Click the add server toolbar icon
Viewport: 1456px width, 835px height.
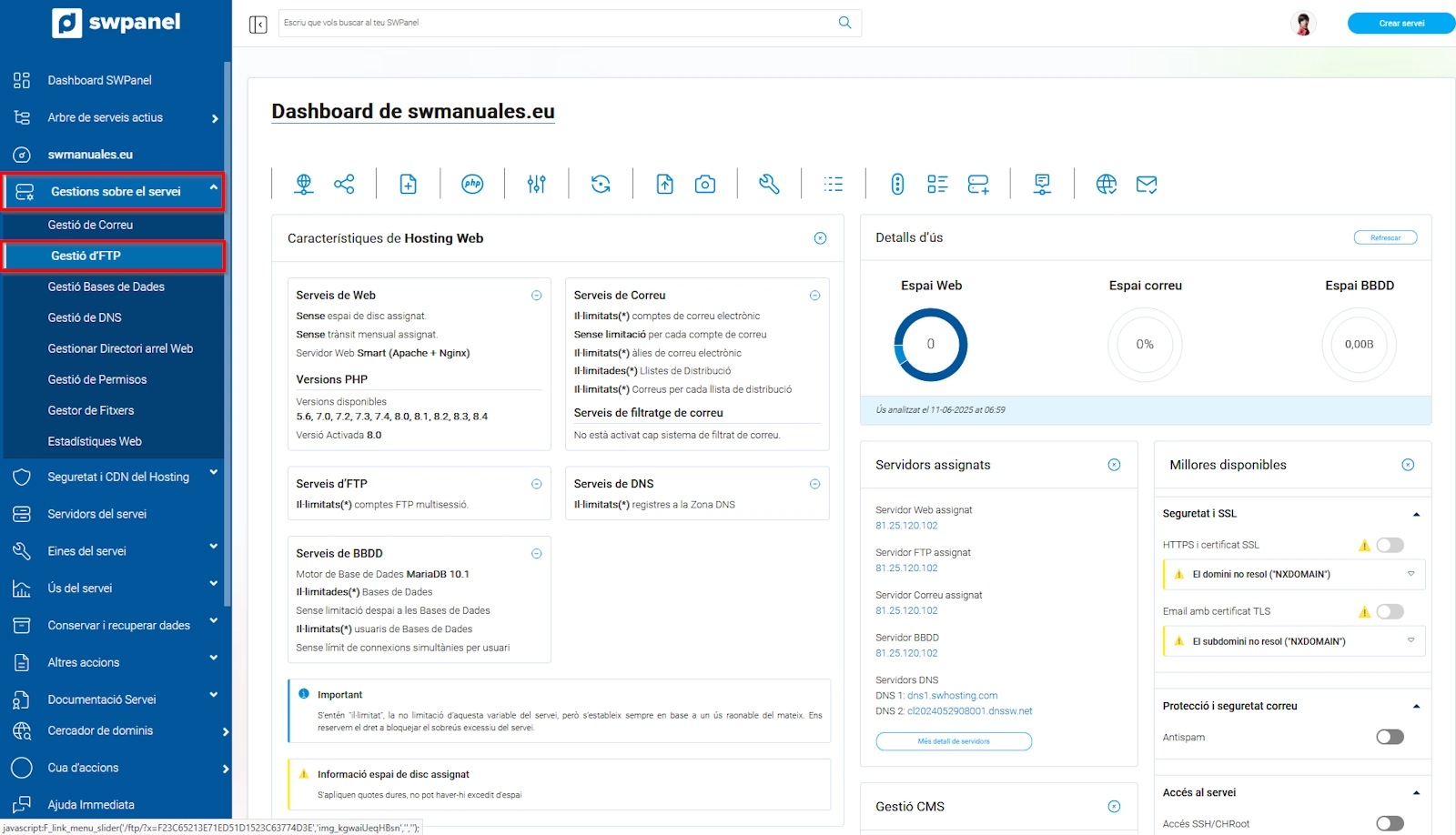(978, 184)
